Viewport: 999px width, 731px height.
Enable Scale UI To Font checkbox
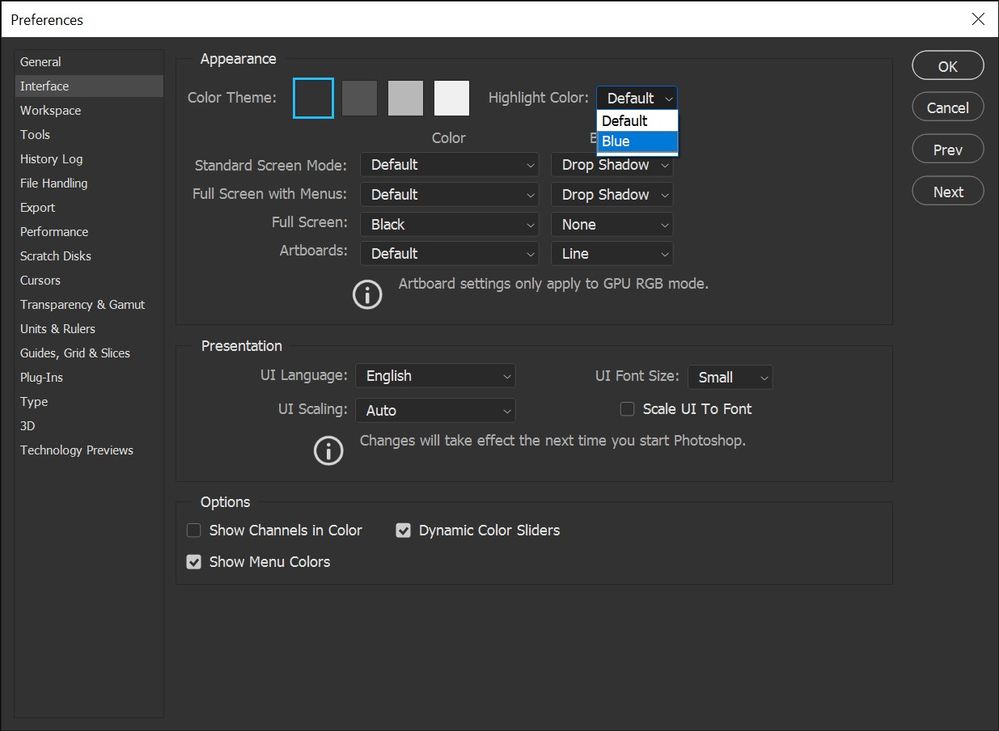tap(628, 409)
